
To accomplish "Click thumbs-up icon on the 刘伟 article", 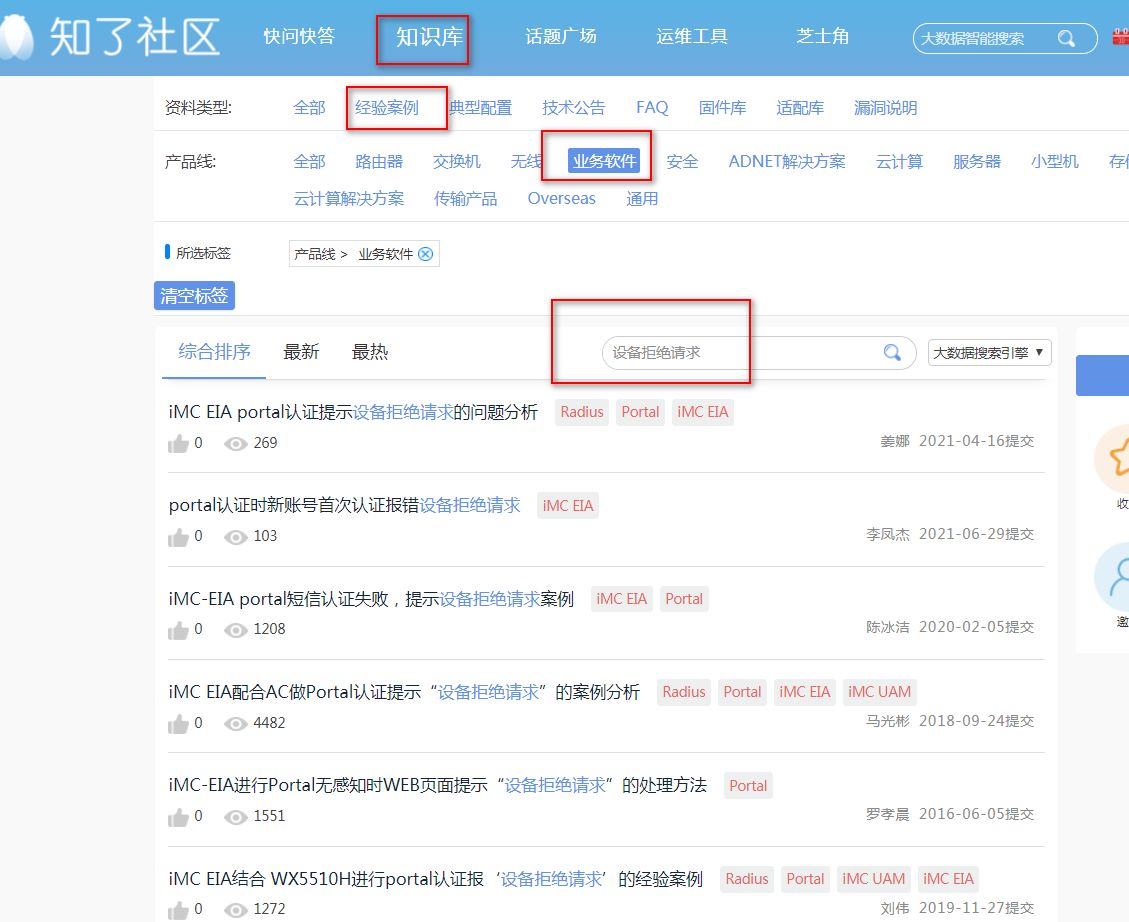I will pos(178,910).
